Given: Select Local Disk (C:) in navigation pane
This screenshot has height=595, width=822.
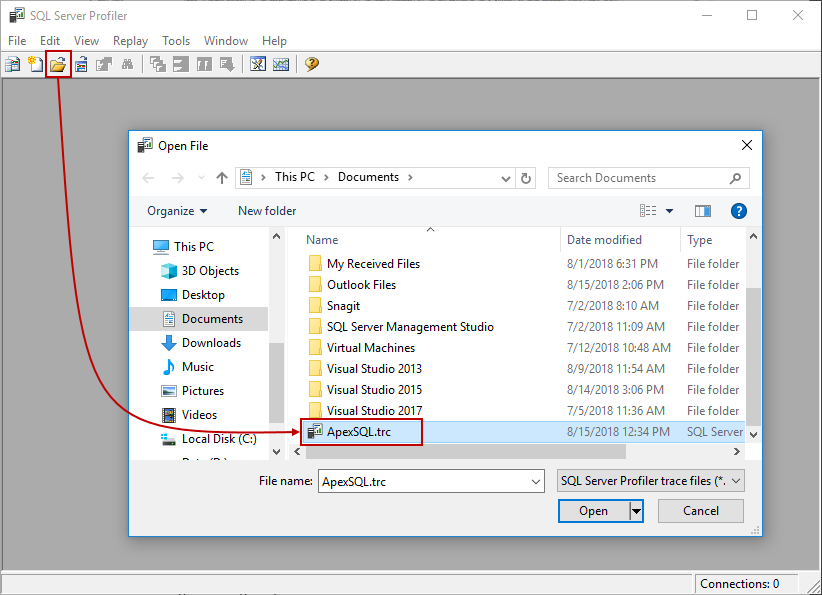Looking at the screenshot, I should click(209, 439).
